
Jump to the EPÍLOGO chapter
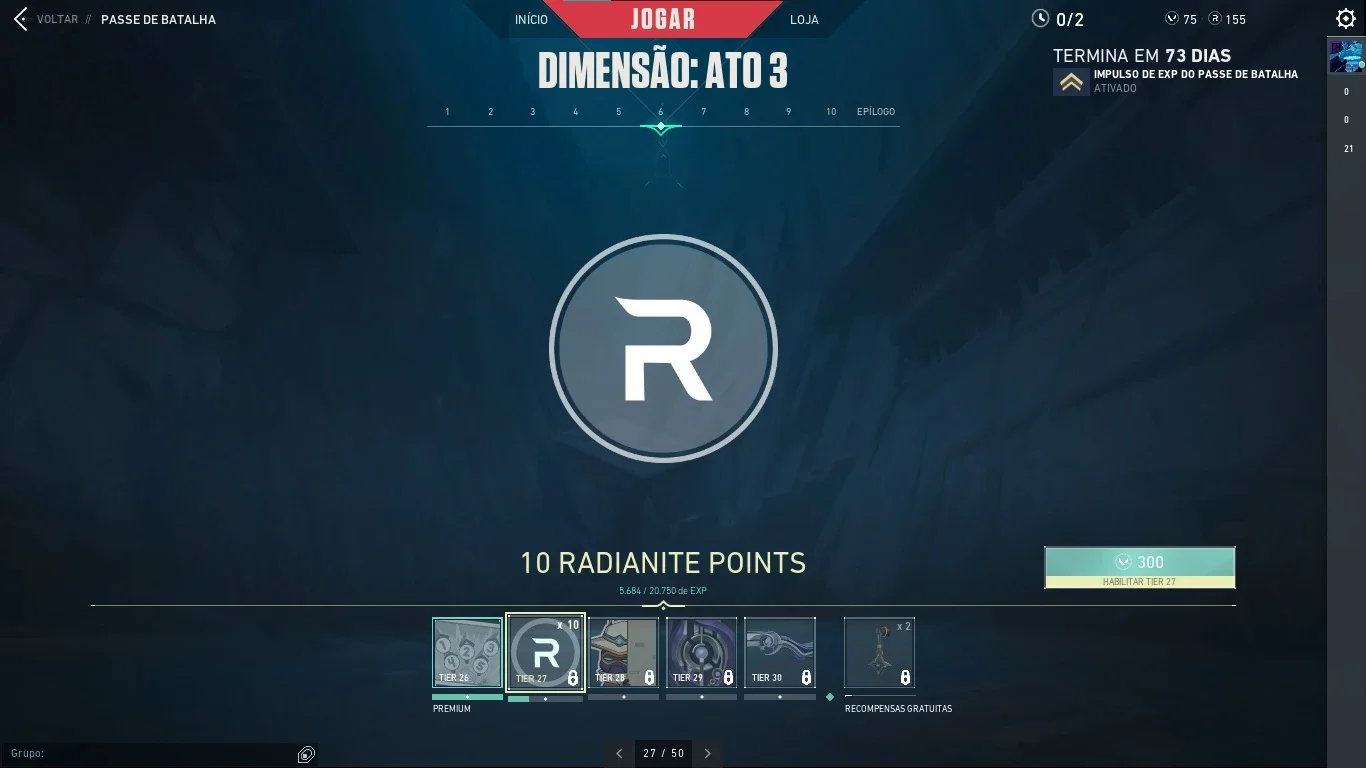point(876,112)
